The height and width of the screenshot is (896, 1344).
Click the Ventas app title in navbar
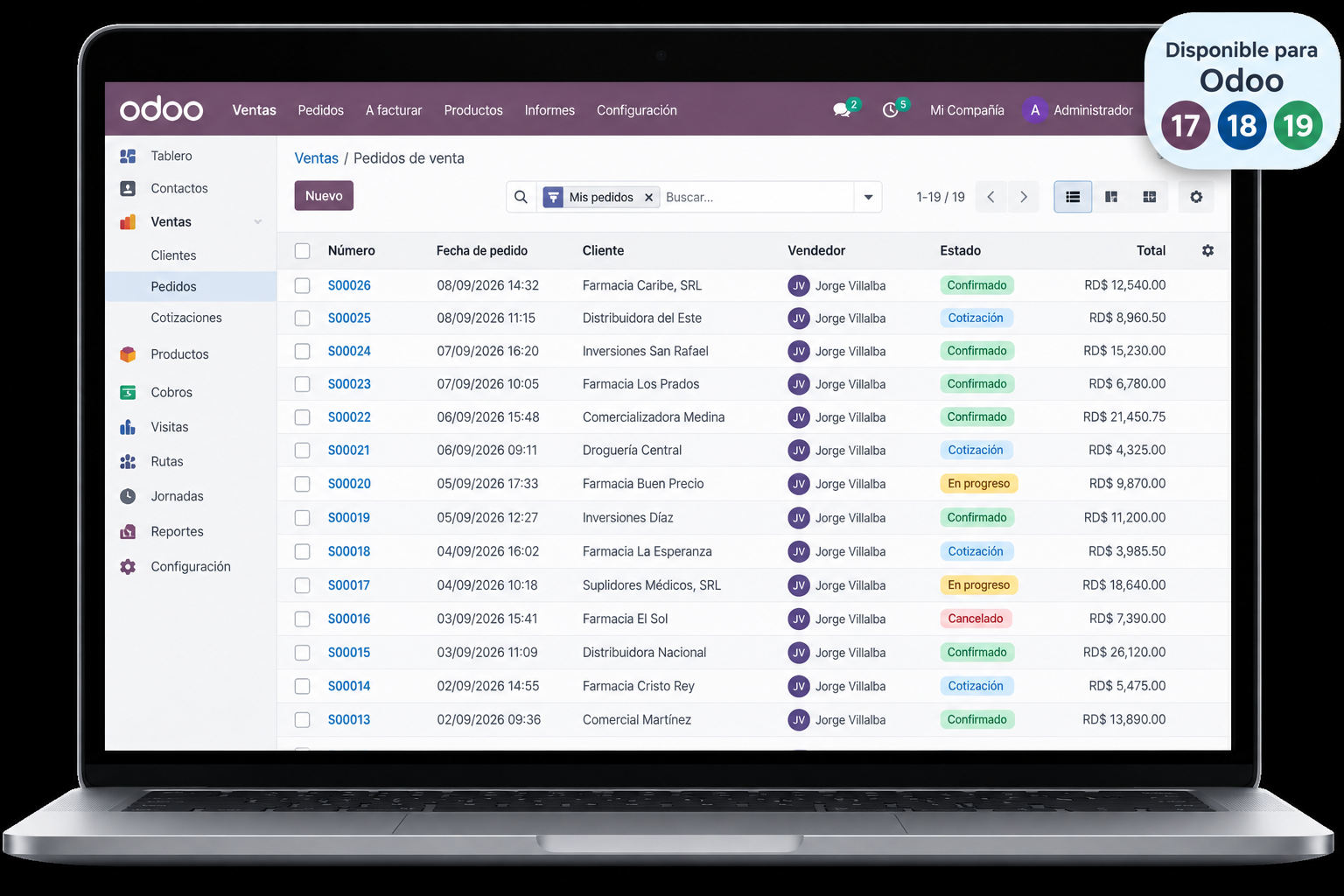(x=255, y=110)
